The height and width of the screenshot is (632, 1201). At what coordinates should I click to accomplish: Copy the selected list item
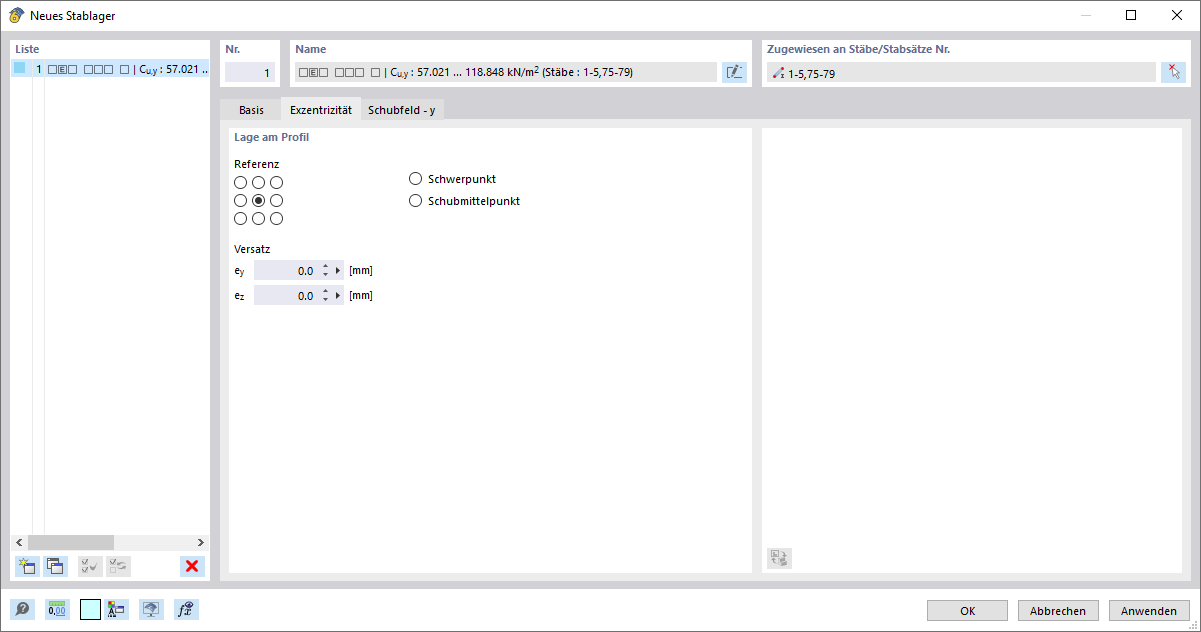(55, 566)
